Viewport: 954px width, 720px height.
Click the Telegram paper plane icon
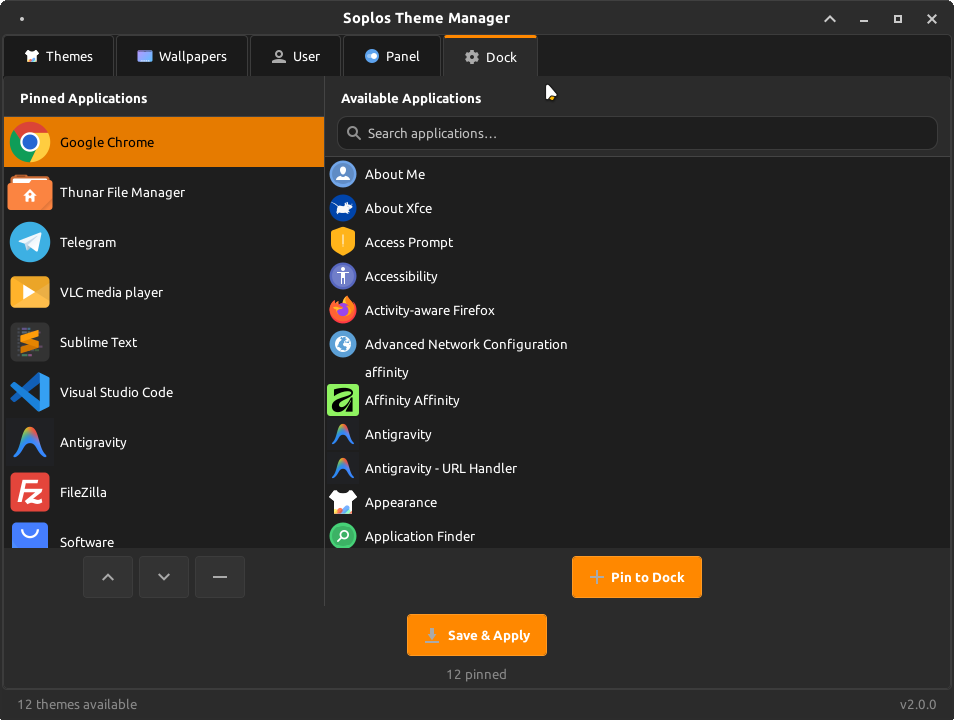pos(30,242)
